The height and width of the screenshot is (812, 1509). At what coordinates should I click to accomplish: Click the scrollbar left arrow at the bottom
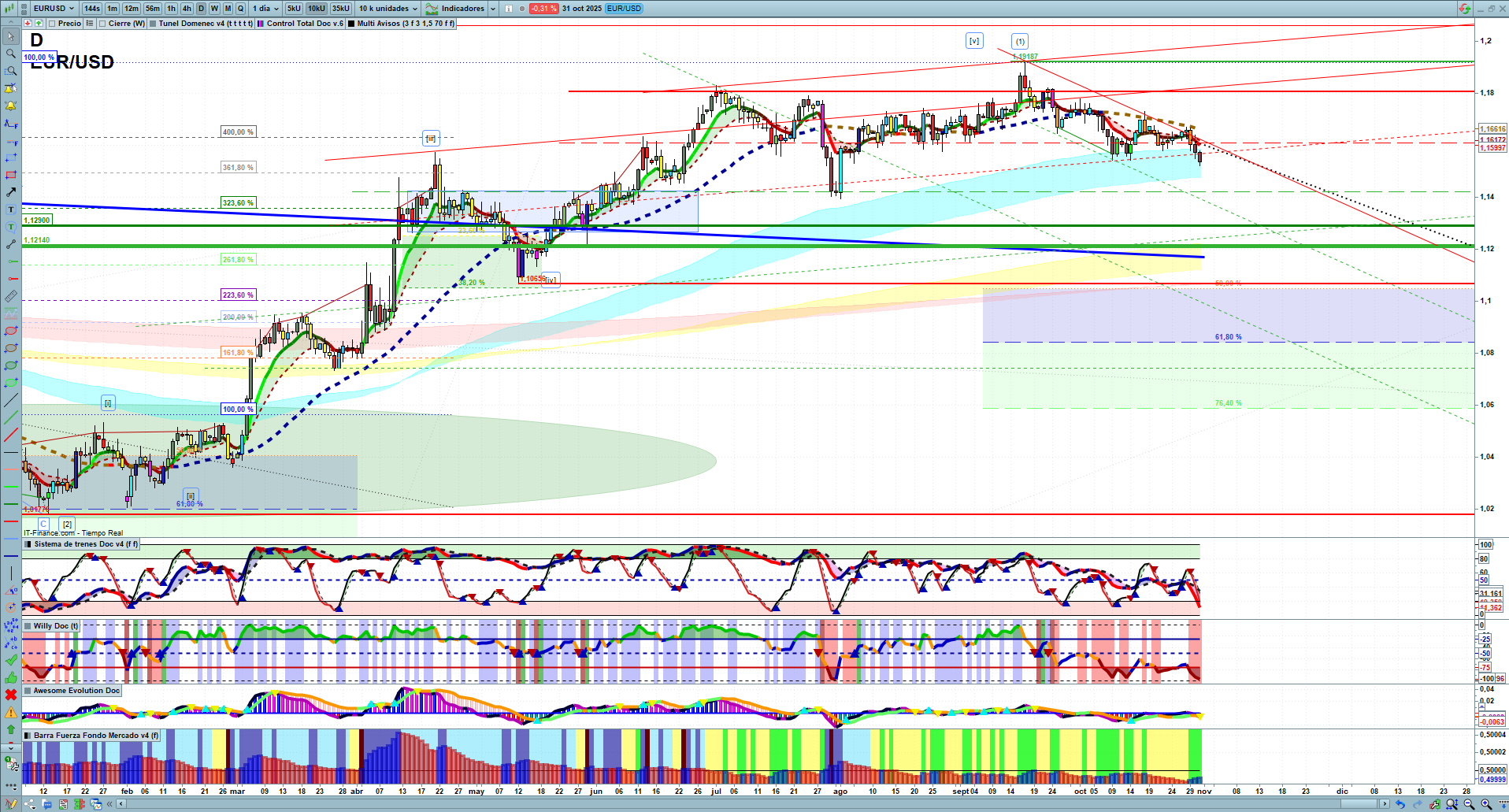[x=120, y=804]
